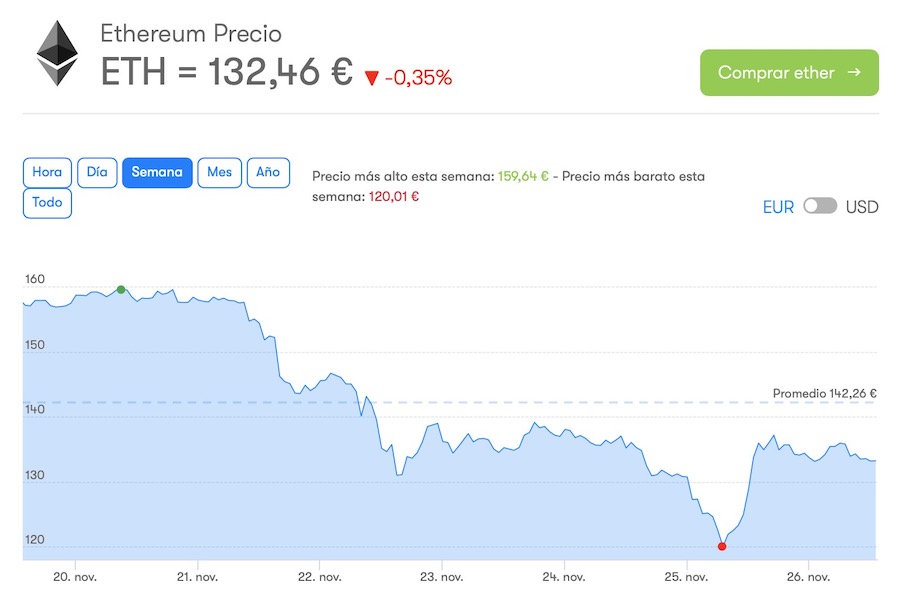Click the red down-triangle price change indicator
900x593 pixels.
coord(371,78)
